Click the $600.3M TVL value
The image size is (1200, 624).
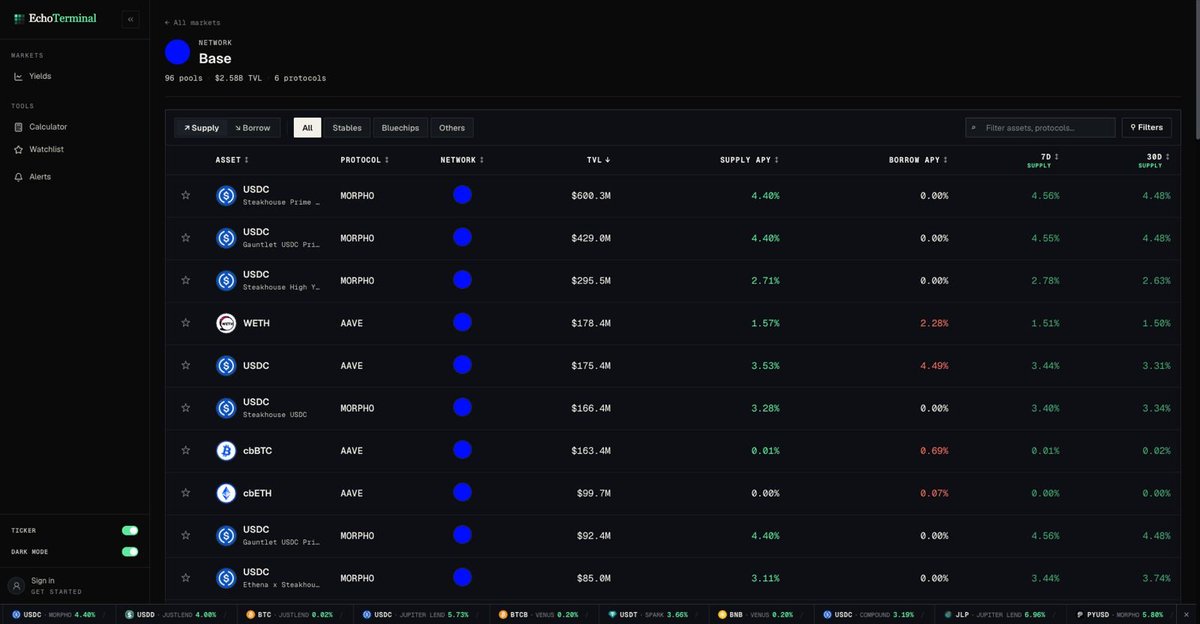point(591,196)
